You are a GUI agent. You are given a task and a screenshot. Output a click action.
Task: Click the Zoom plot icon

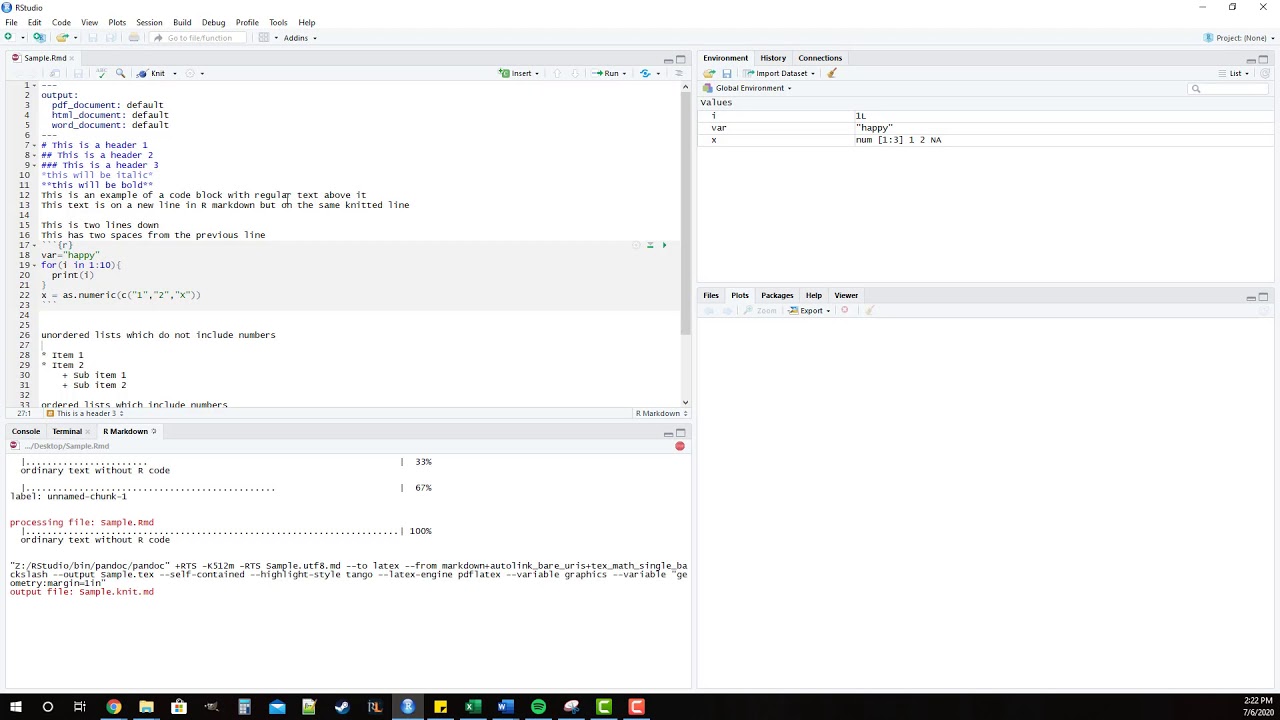[760, 311]
